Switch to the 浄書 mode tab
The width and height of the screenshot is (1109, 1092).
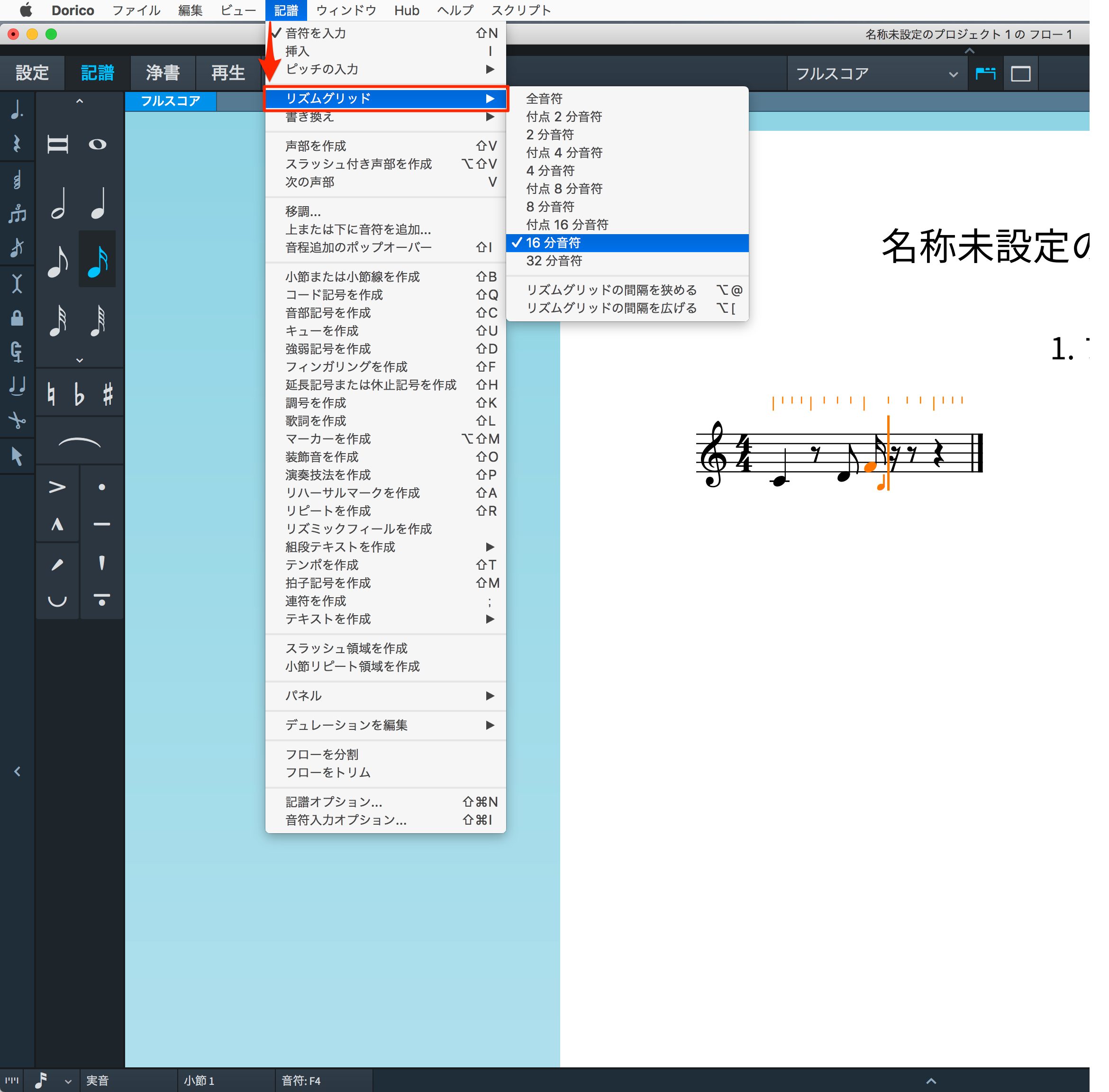pos(163,73)
